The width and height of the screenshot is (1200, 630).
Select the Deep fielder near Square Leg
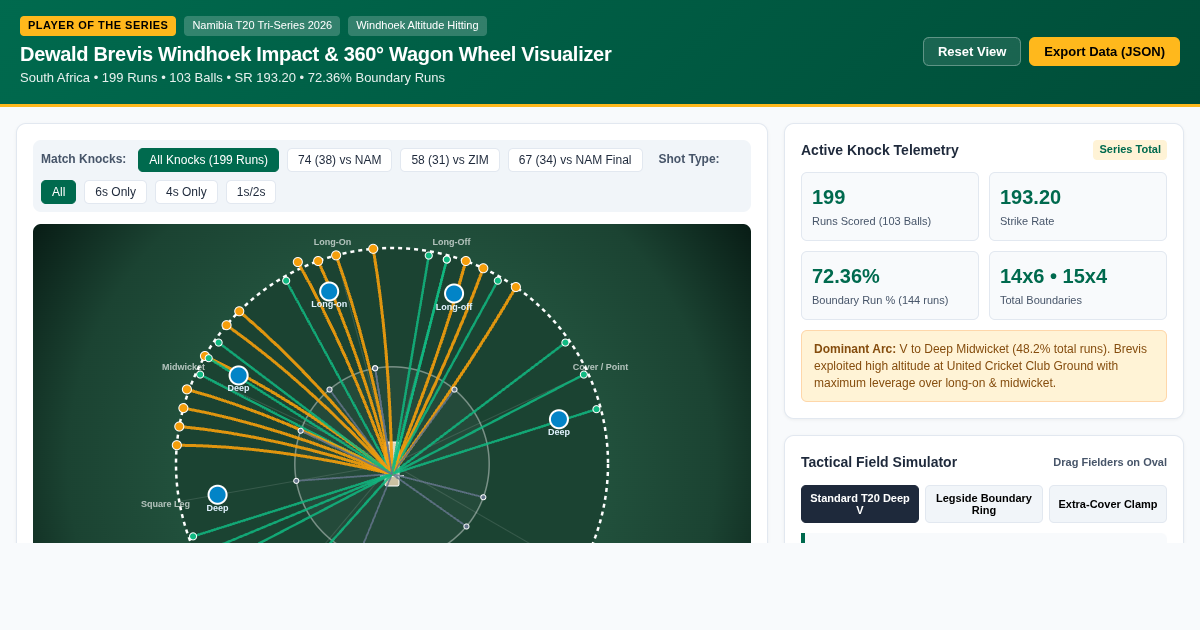[217, 494]
